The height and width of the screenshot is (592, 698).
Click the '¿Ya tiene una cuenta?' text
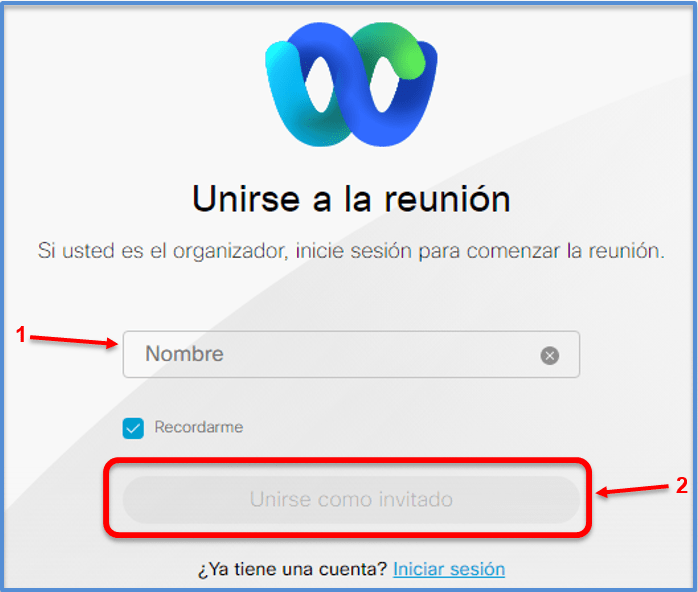coord(293,569)
